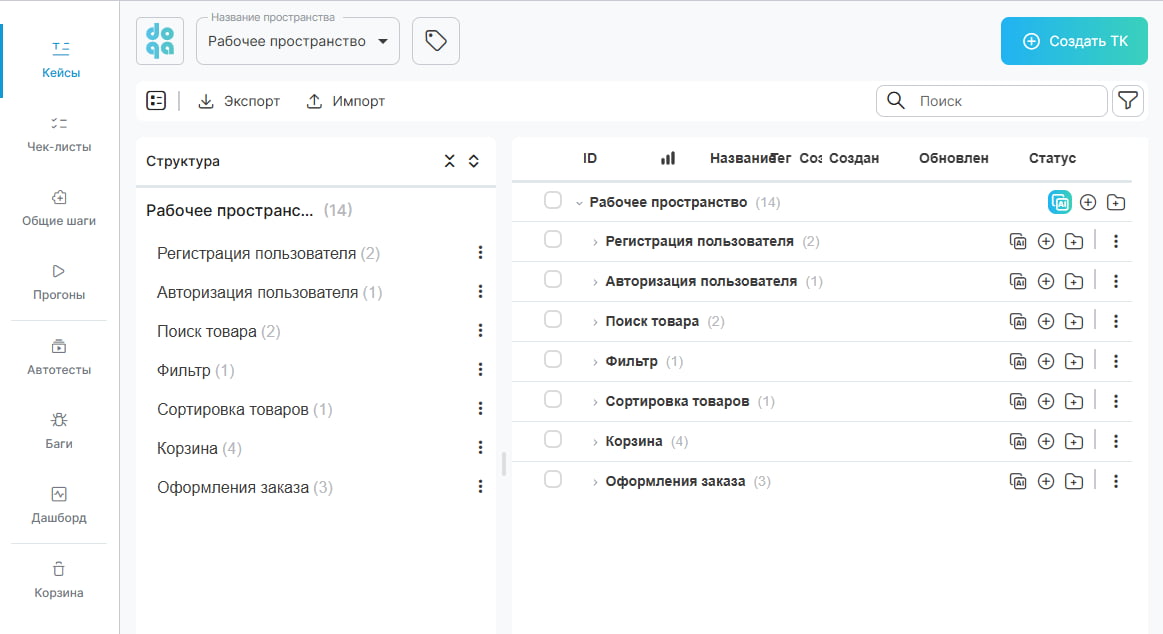Click the tag icon next to workspace selector
Image resolution: width=1163 pixels, height=634 pixels.
435,40
